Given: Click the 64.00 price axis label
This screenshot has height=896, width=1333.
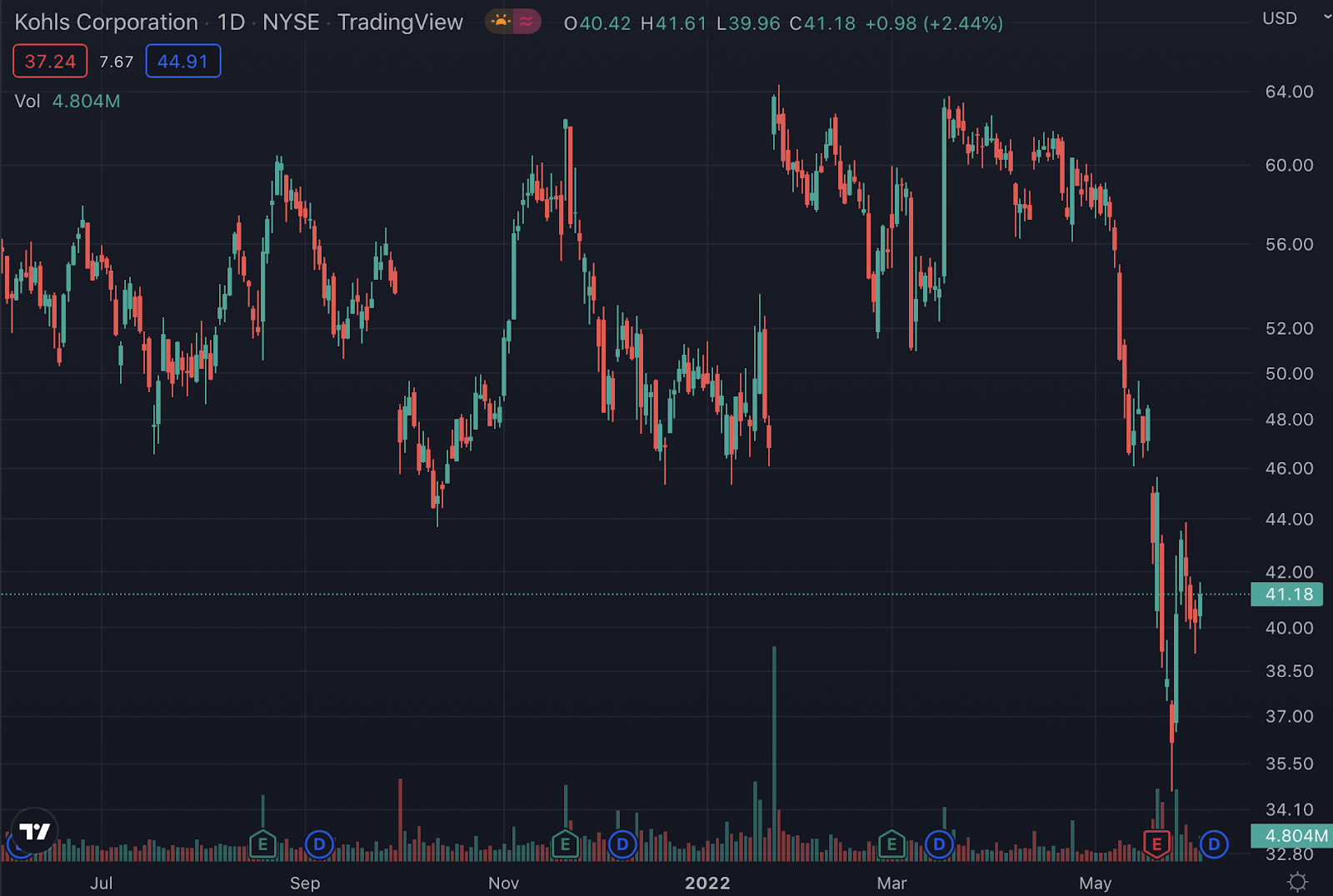Looking at the screenshot, I should [x=1289, y=92].
